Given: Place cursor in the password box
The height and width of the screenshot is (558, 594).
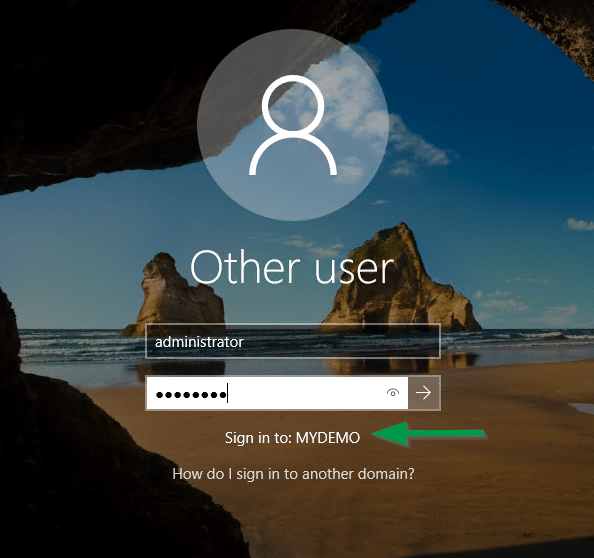Looking at the screenshot, I should click(277, 393).
